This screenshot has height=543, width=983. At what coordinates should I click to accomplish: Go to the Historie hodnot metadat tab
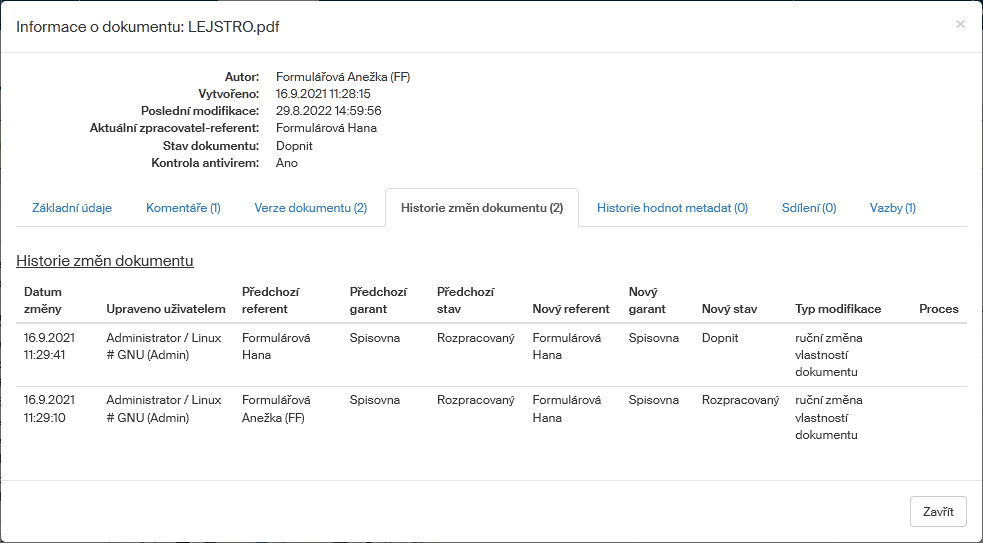[672, 208]
